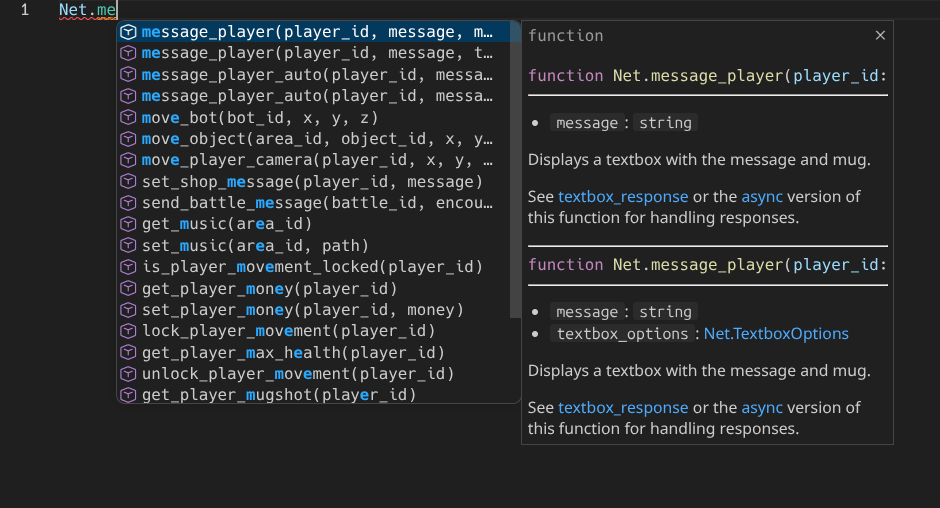This screenshot has height=508, width=940.
Task: Follow the textbox_response link in the first doc block
Action: (623, 197)
